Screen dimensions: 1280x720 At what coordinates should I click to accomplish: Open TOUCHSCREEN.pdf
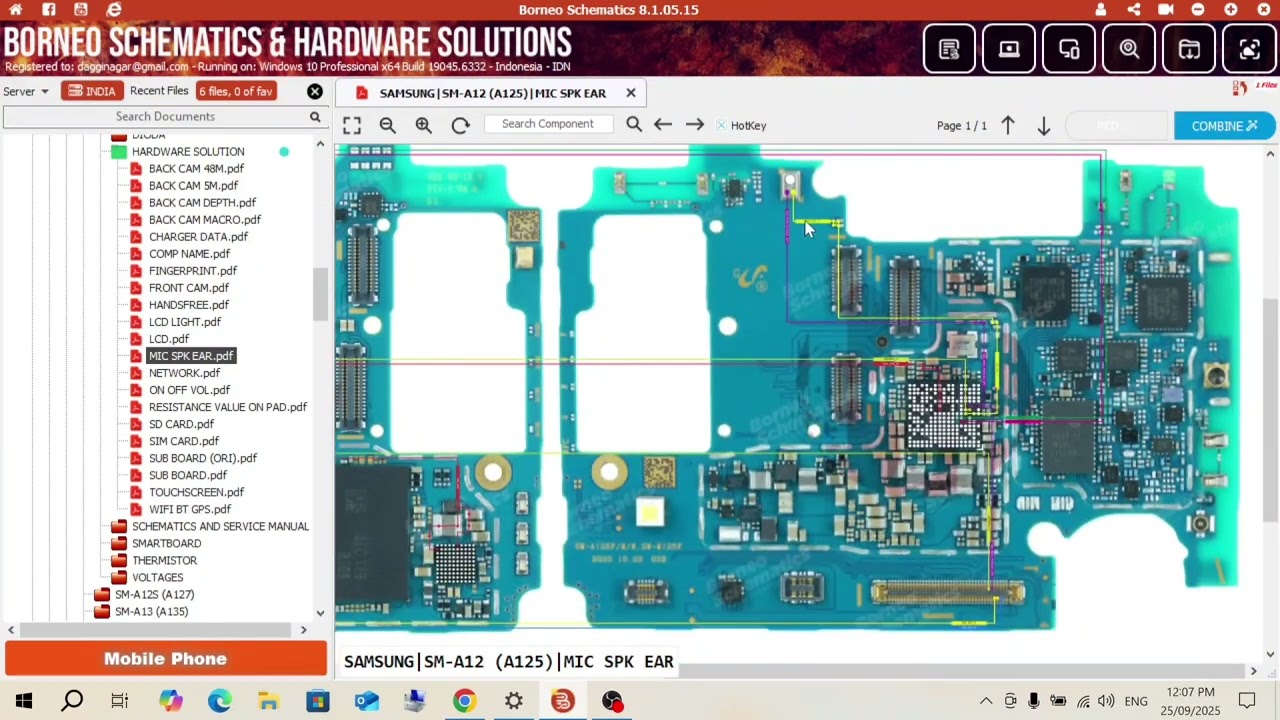[x=196, y=492]
